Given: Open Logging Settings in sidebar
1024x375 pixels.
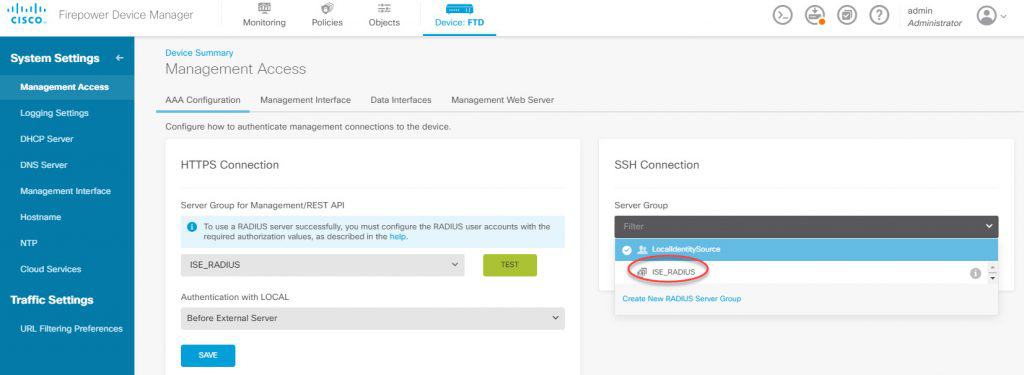Looking at the screenshot, I should 54,113.
